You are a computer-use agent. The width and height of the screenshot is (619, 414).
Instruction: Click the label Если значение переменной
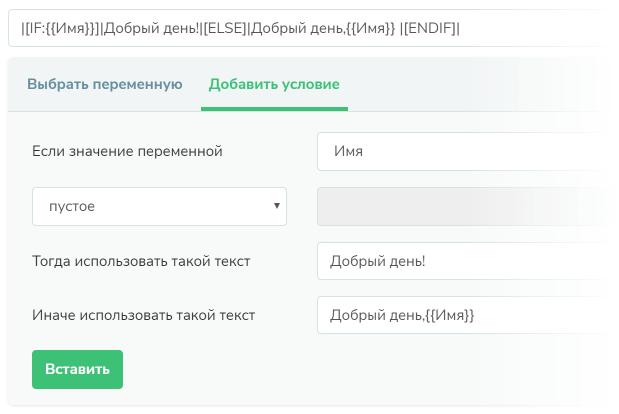[x=127, y=151]
